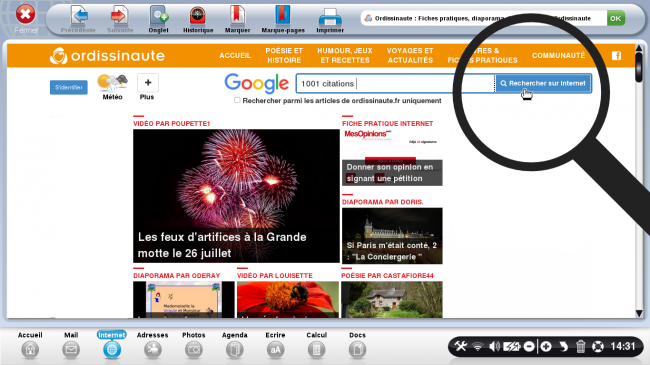The height and width of the screenshot is (365, 650).
Task: Click the undo arrow tray icon
Action: [563, 346]
